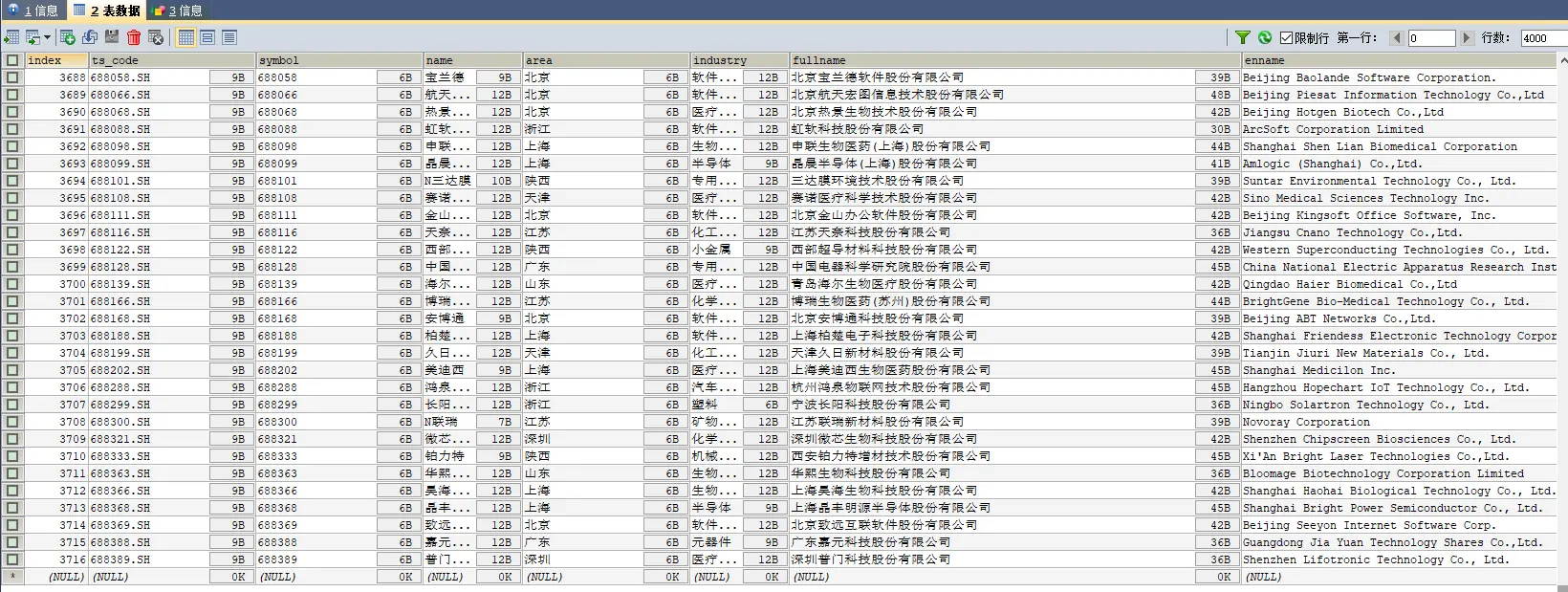The height and width of the screenshot is (592, 1568).
Task: Open the 1 信息 tab
Action: pos(33,11)
